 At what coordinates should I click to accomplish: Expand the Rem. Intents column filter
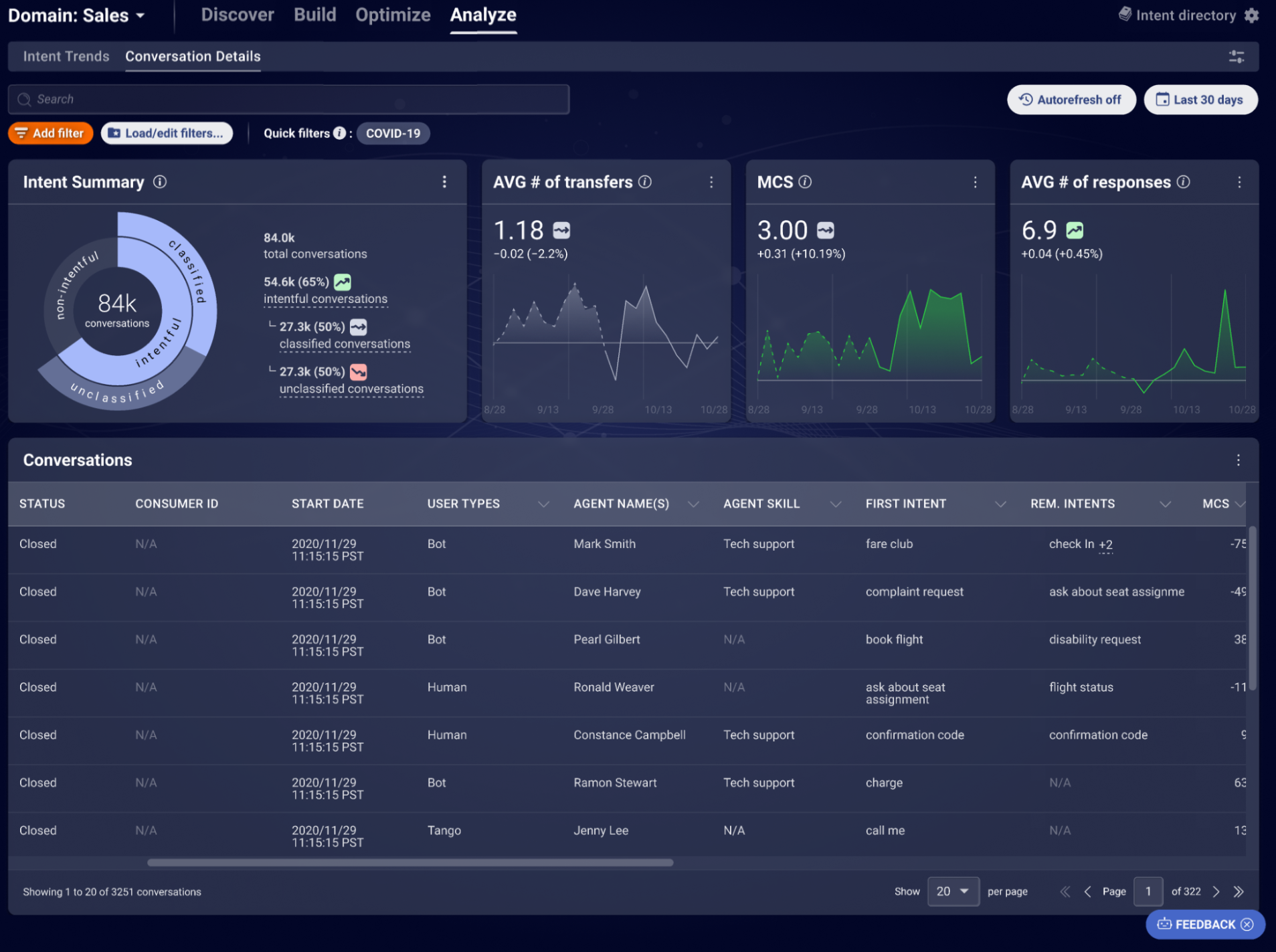[x=1165, y=504]
